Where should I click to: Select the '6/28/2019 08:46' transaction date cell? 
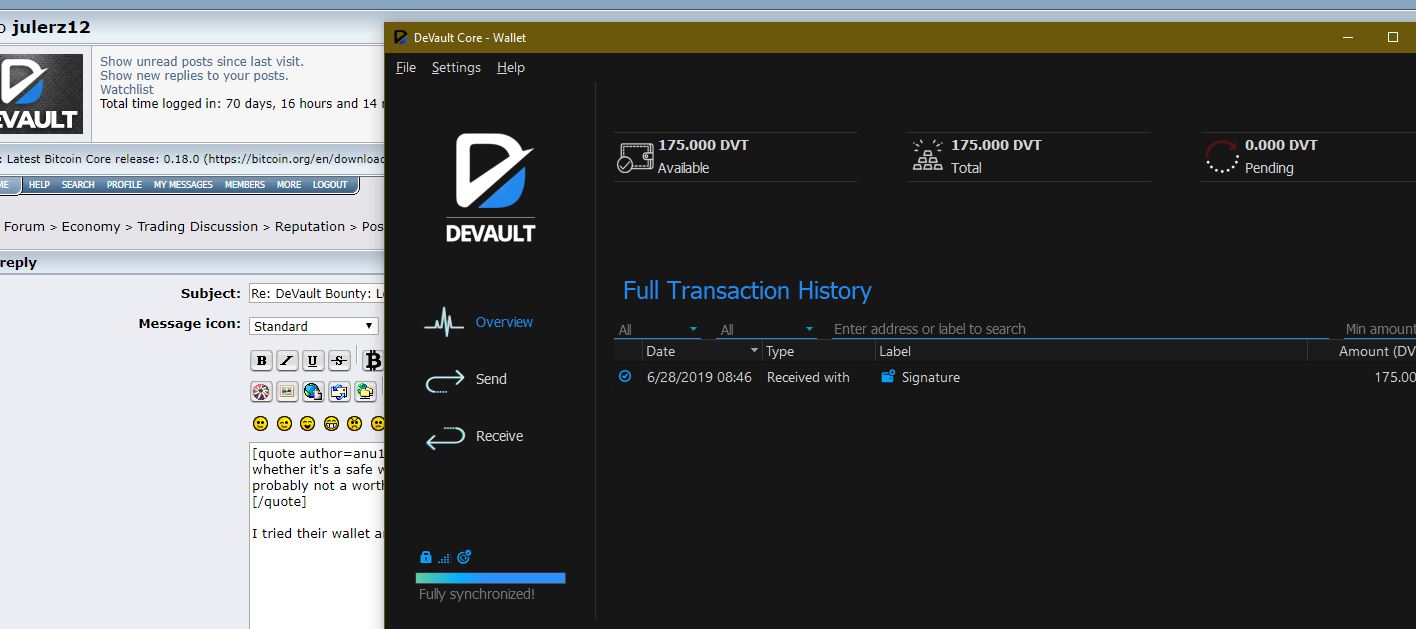coord(699,378)
